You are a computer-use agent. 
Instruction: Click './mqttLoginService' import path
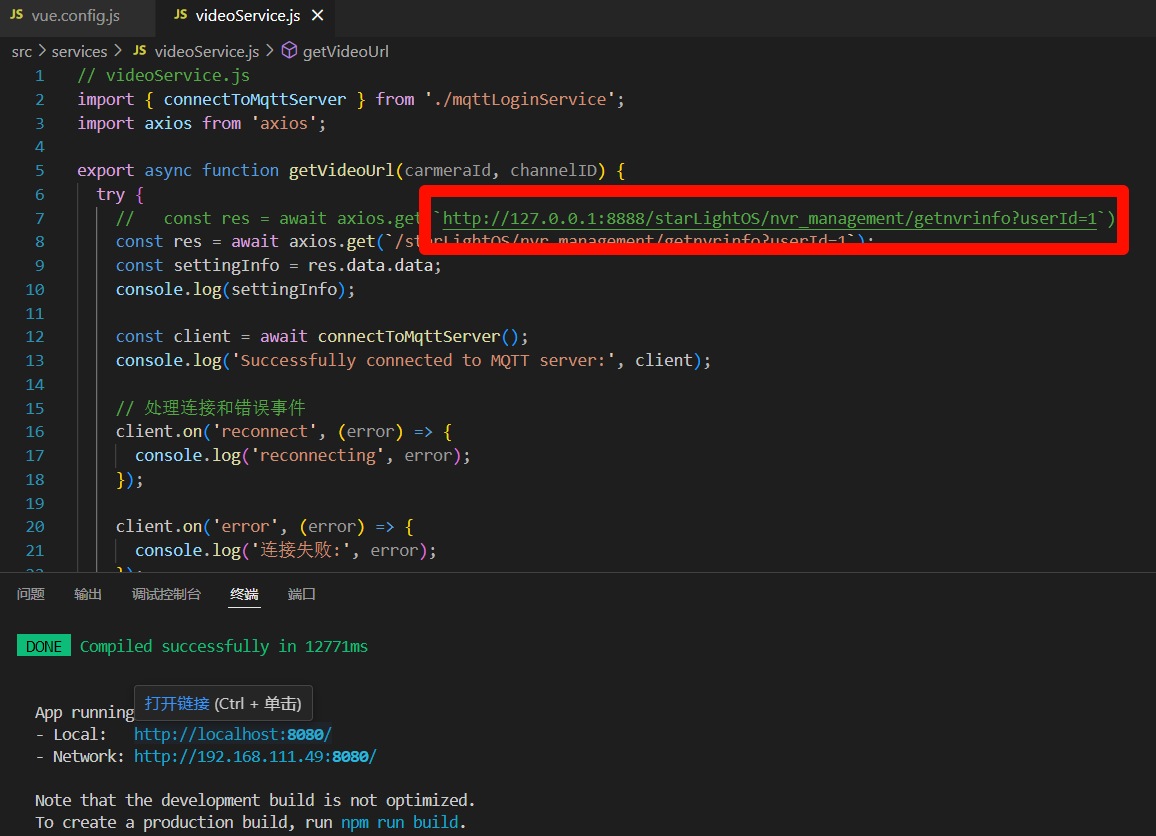pos(520,100)
